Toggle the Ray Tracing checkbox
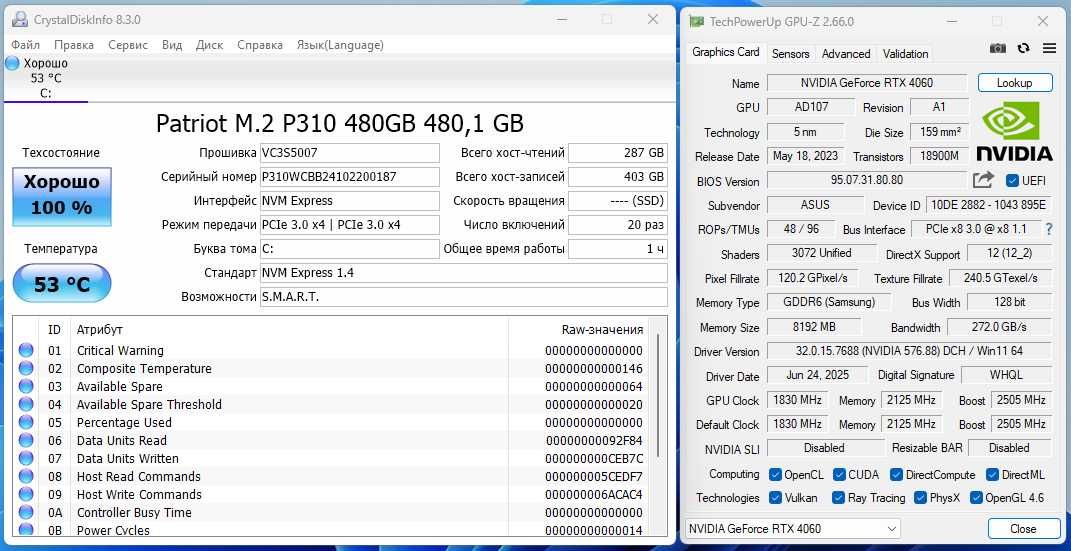The width and height of the screenshot is (1071, 551). tap(839, 498)
